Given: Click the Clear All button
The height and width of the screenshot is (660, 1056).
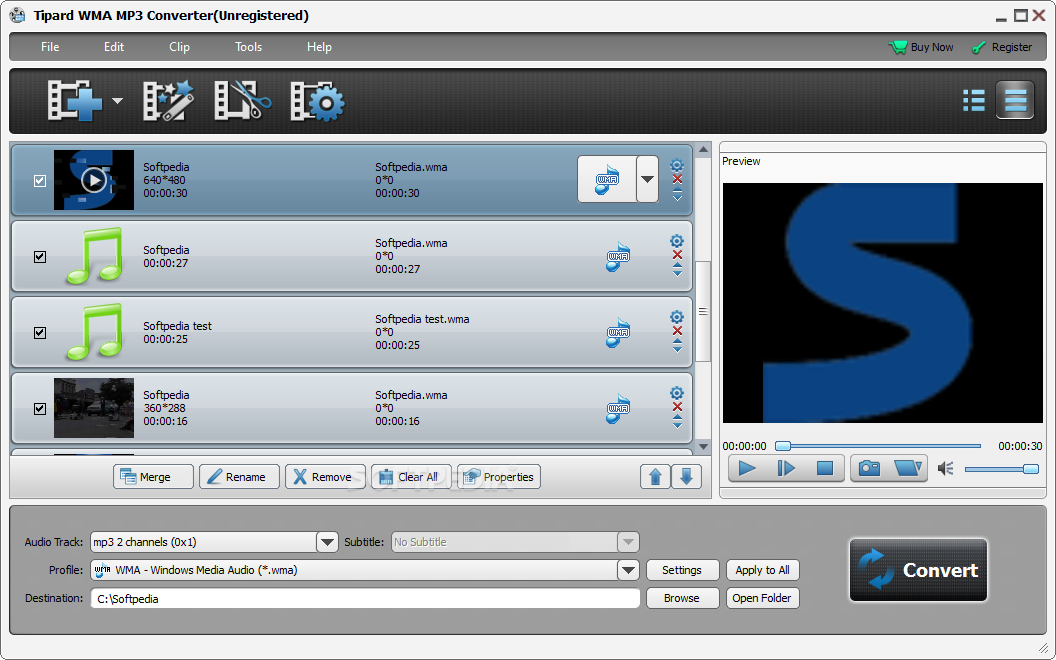Looking at the screenshot, I should pyautogui.click(x=411, y=477).
